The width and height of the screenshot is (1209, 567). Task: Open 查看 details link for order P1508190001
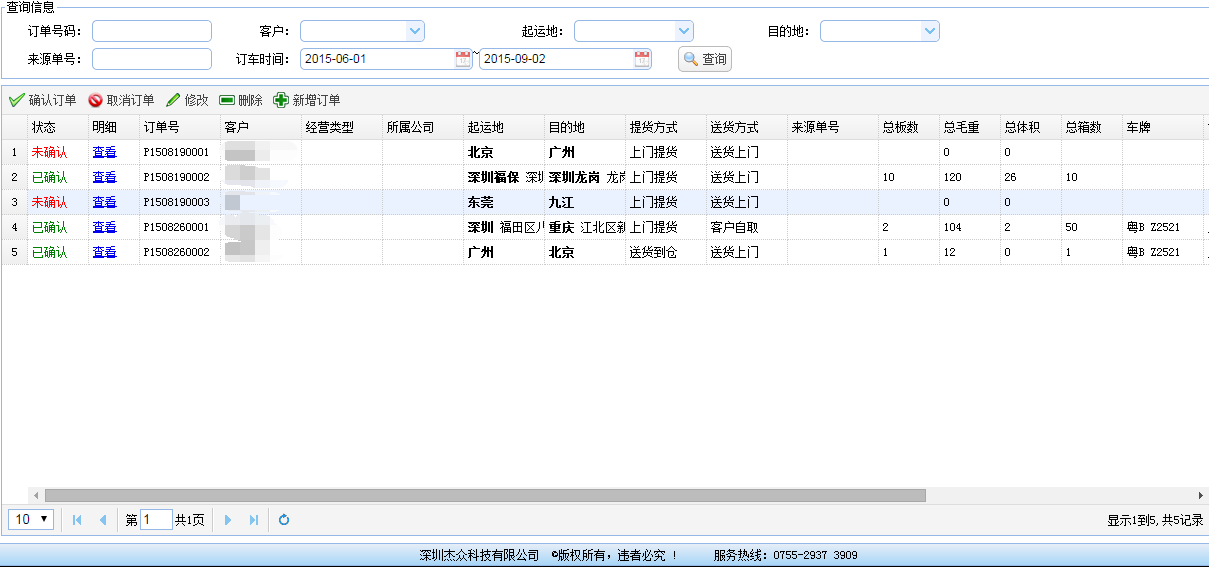104,152
